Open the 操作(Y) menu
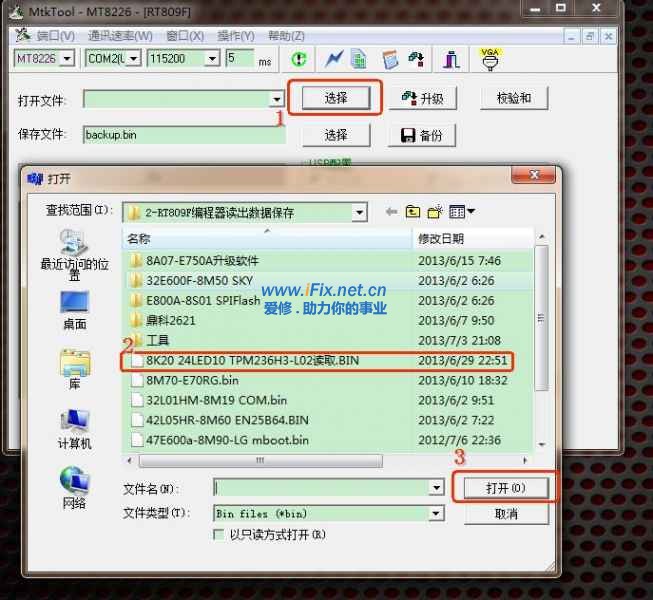The width and height of the screenshot is (653, 600). [235, 36]
